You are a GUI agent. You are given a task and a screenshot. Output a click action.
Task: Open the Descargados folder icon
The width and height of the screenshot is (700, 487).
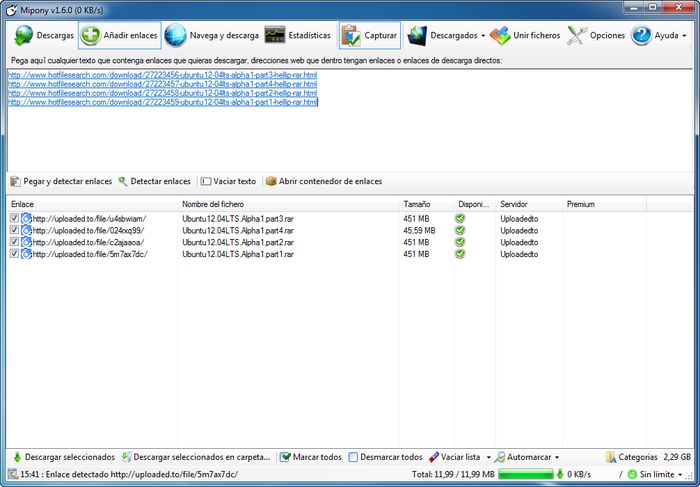point(417,36)
